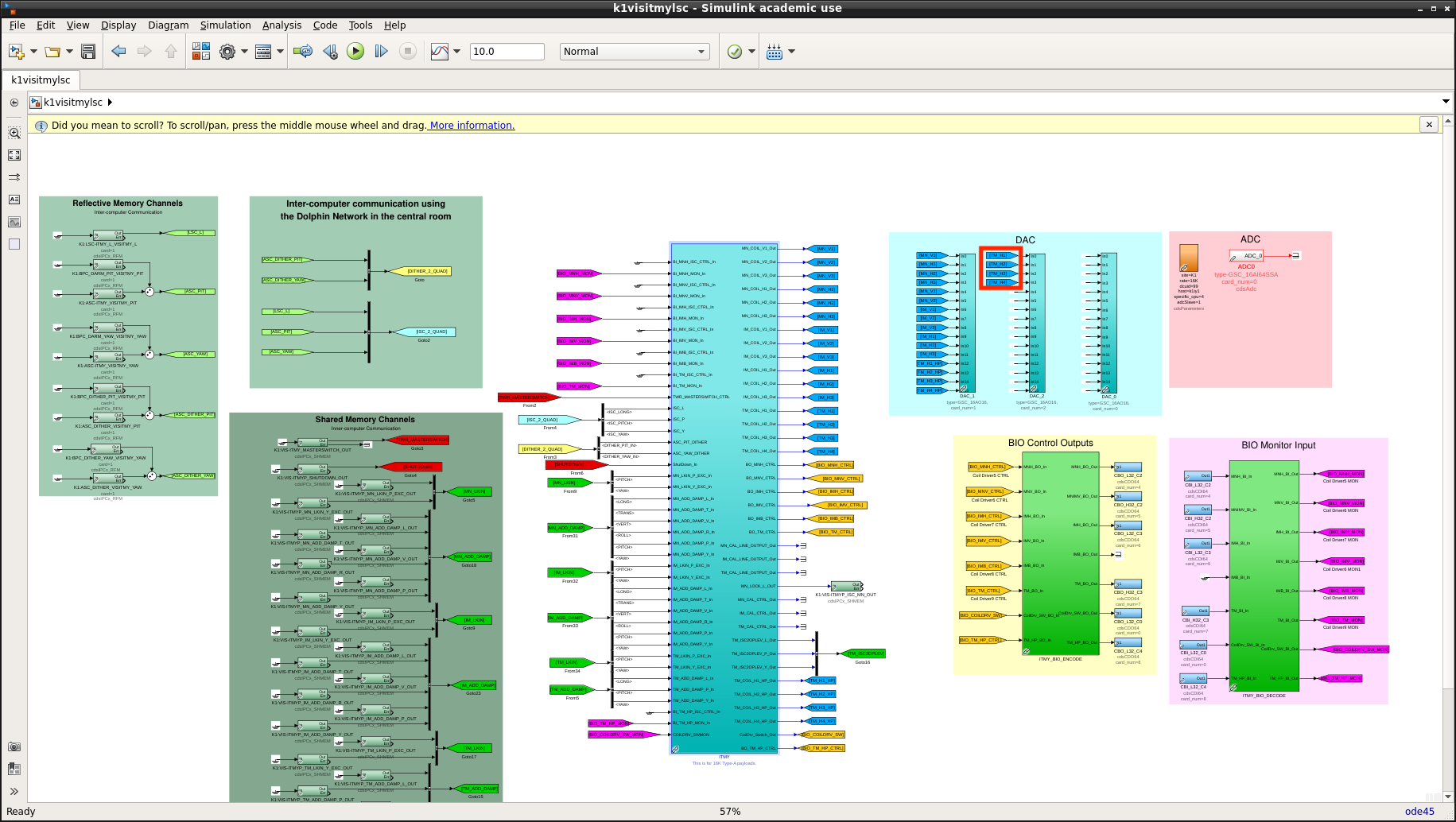Click the Stop simulation button

[x=407, y=52]
